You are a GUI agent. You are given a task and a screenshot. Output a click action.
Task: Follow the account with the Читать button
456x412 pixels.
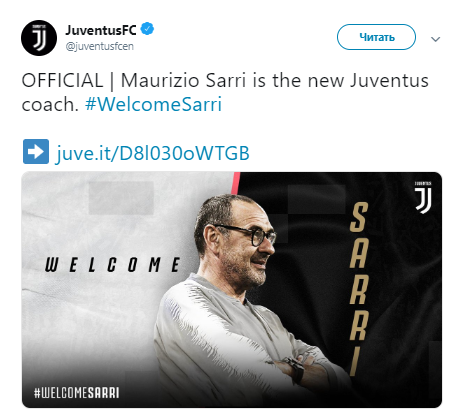(376, 37)
